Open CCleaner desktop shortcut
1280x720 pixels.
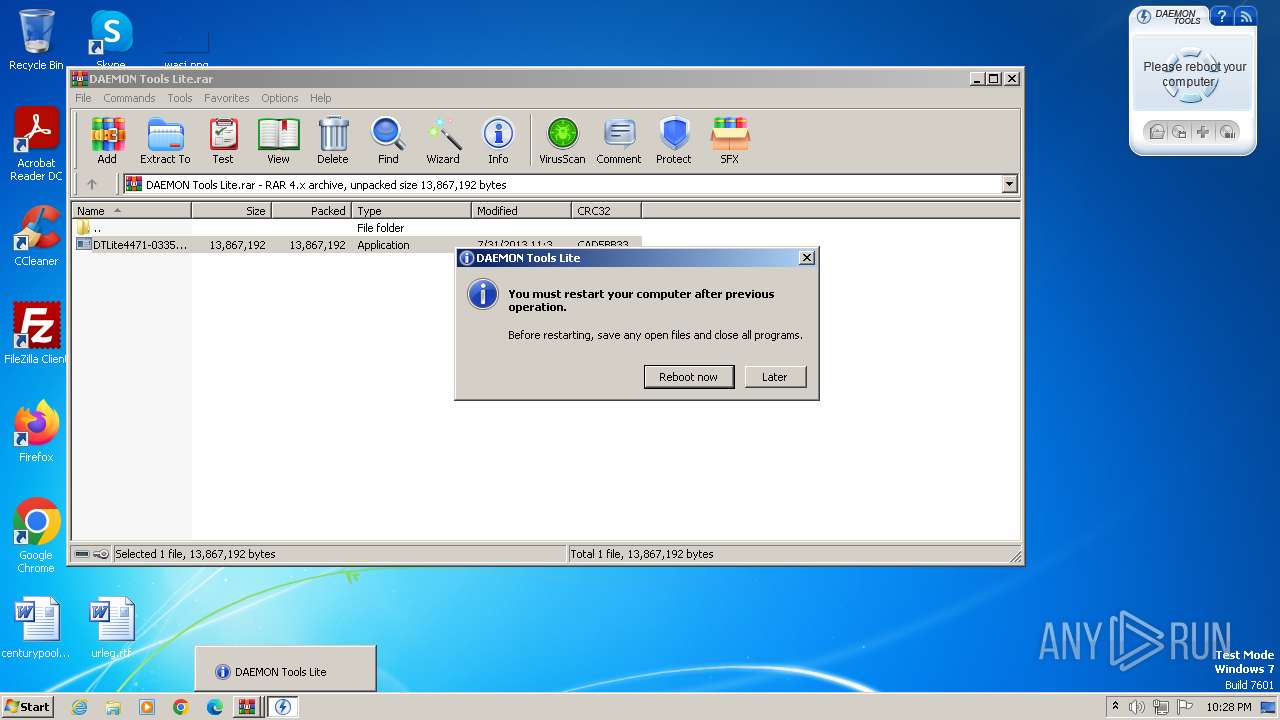36,236
